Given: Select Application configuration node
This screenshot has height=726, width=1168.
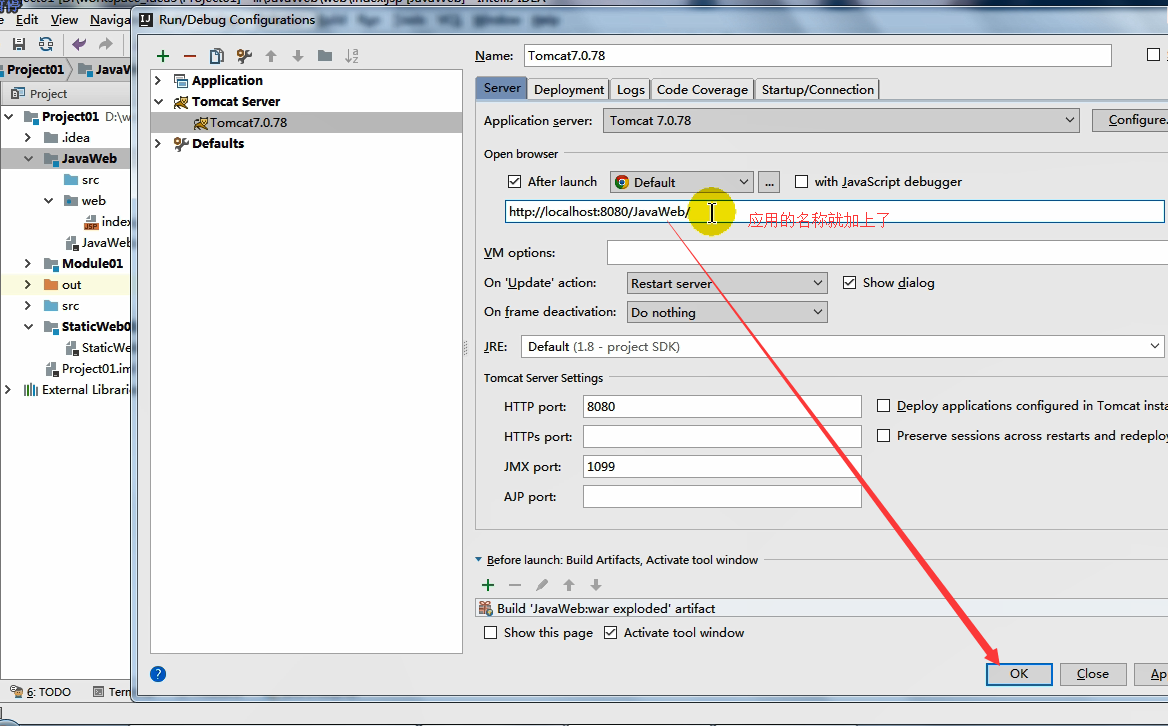Looking at the screenshot, I should click(x=226, y=80).
